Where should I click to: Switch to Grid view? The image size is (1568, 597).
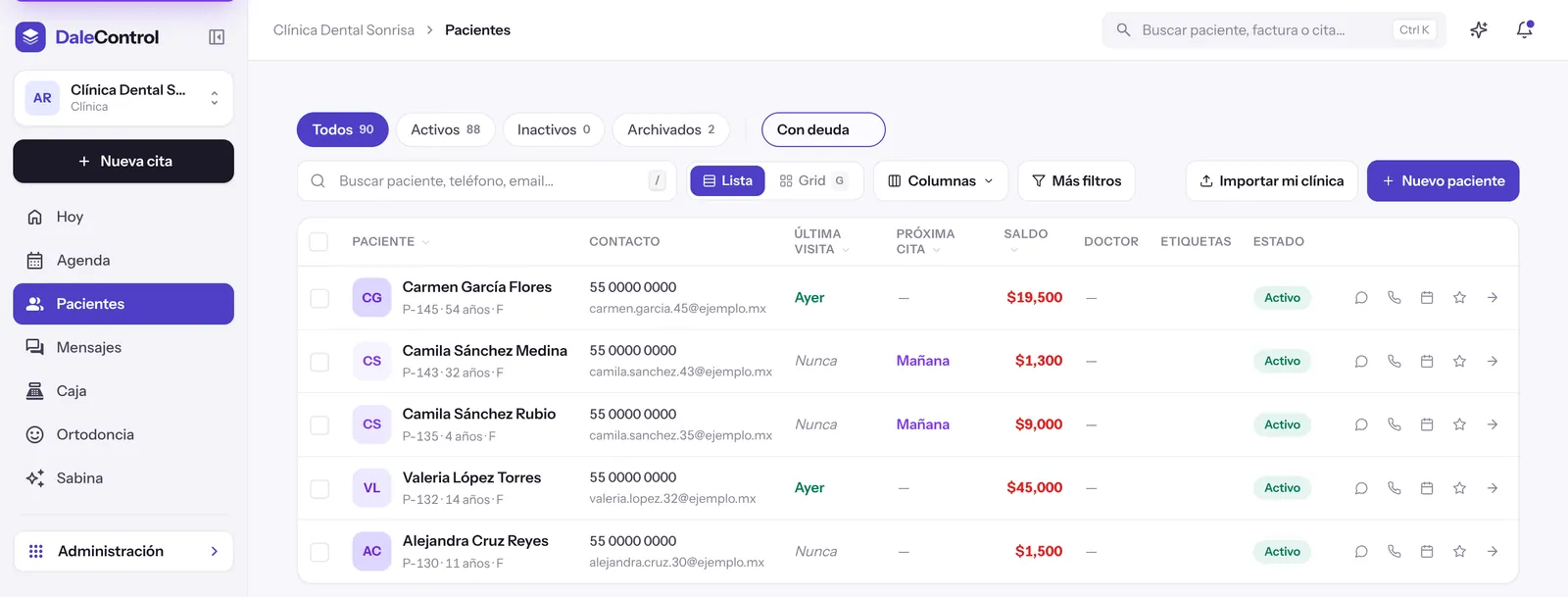pos(812,180)
